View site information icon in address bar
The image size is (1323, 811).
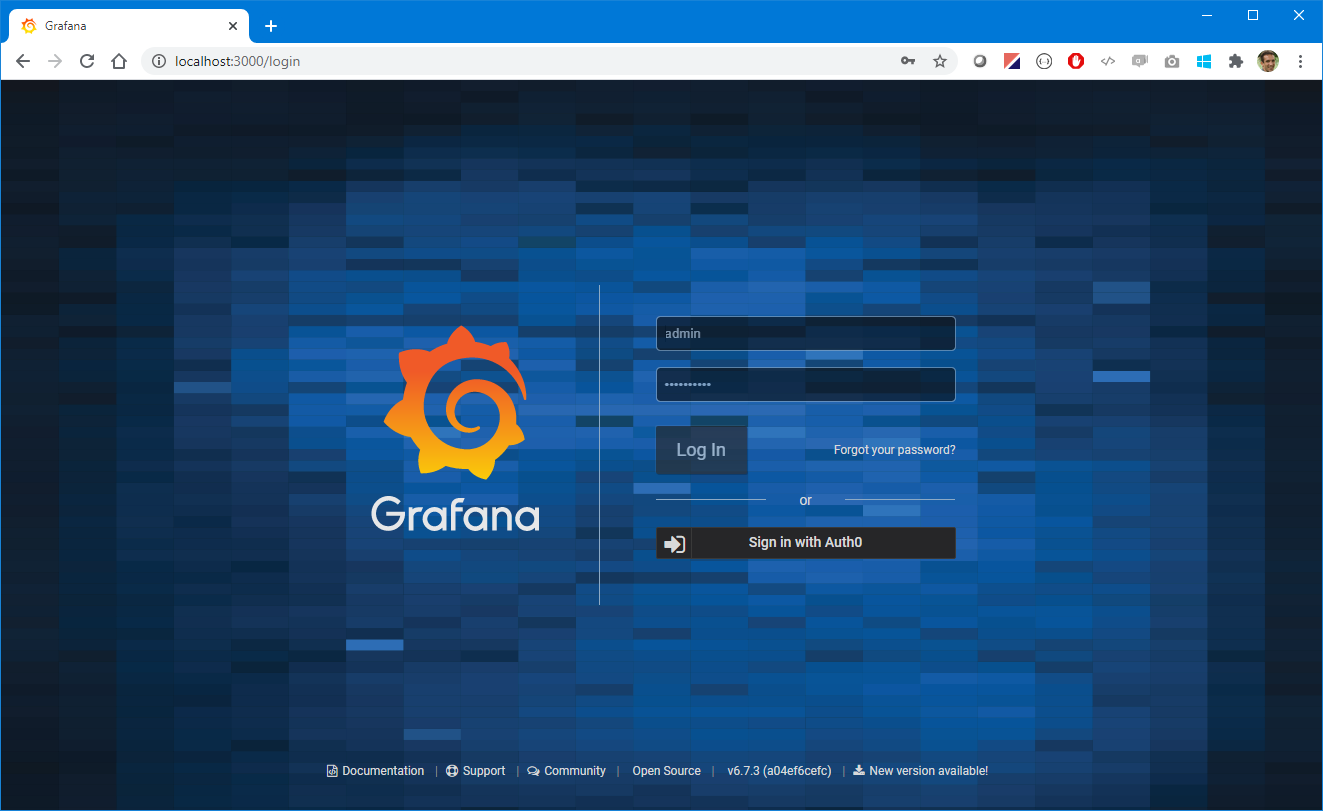point(158,61)
